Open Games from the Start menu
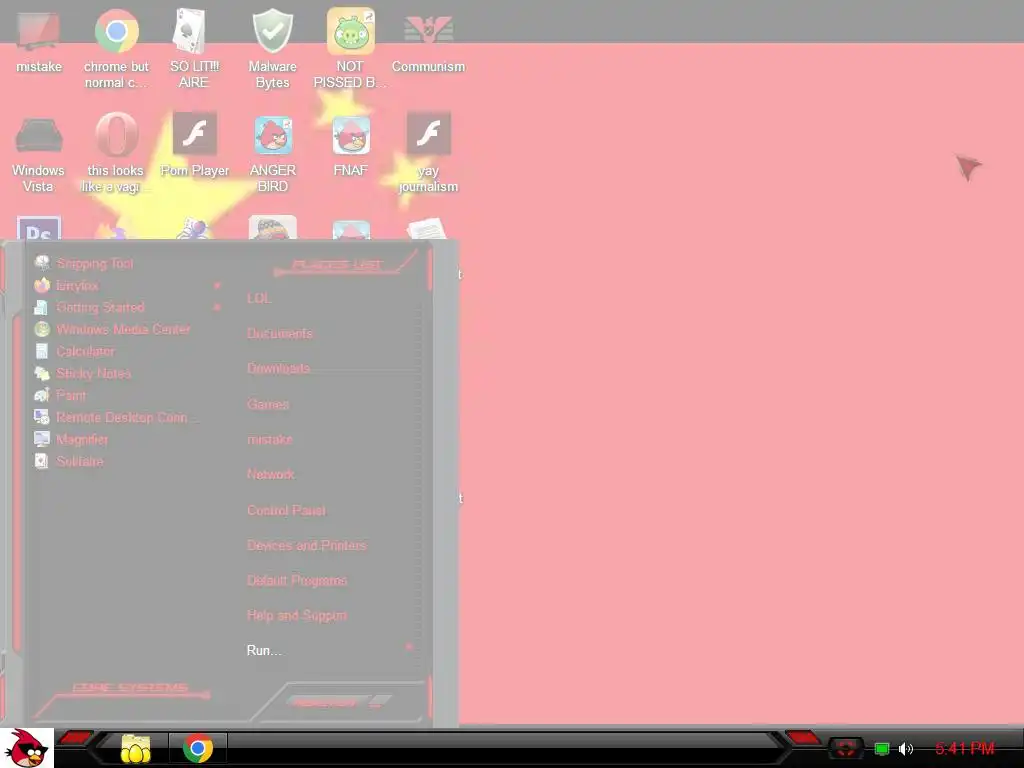1024x768 pixels. 268,404
